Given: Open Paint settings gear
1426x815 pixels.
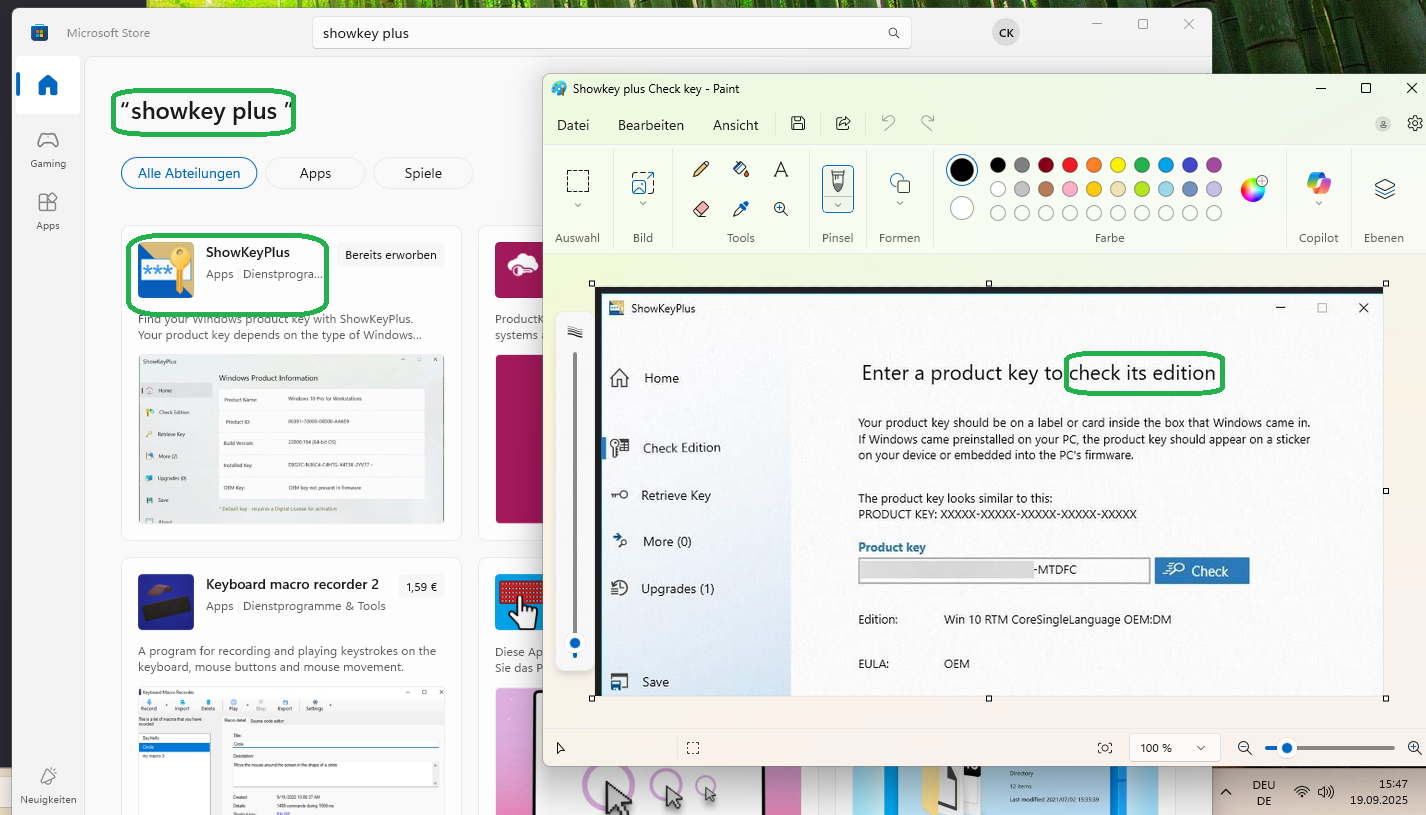Looking at the screenshot, I should pos(1415,124).
